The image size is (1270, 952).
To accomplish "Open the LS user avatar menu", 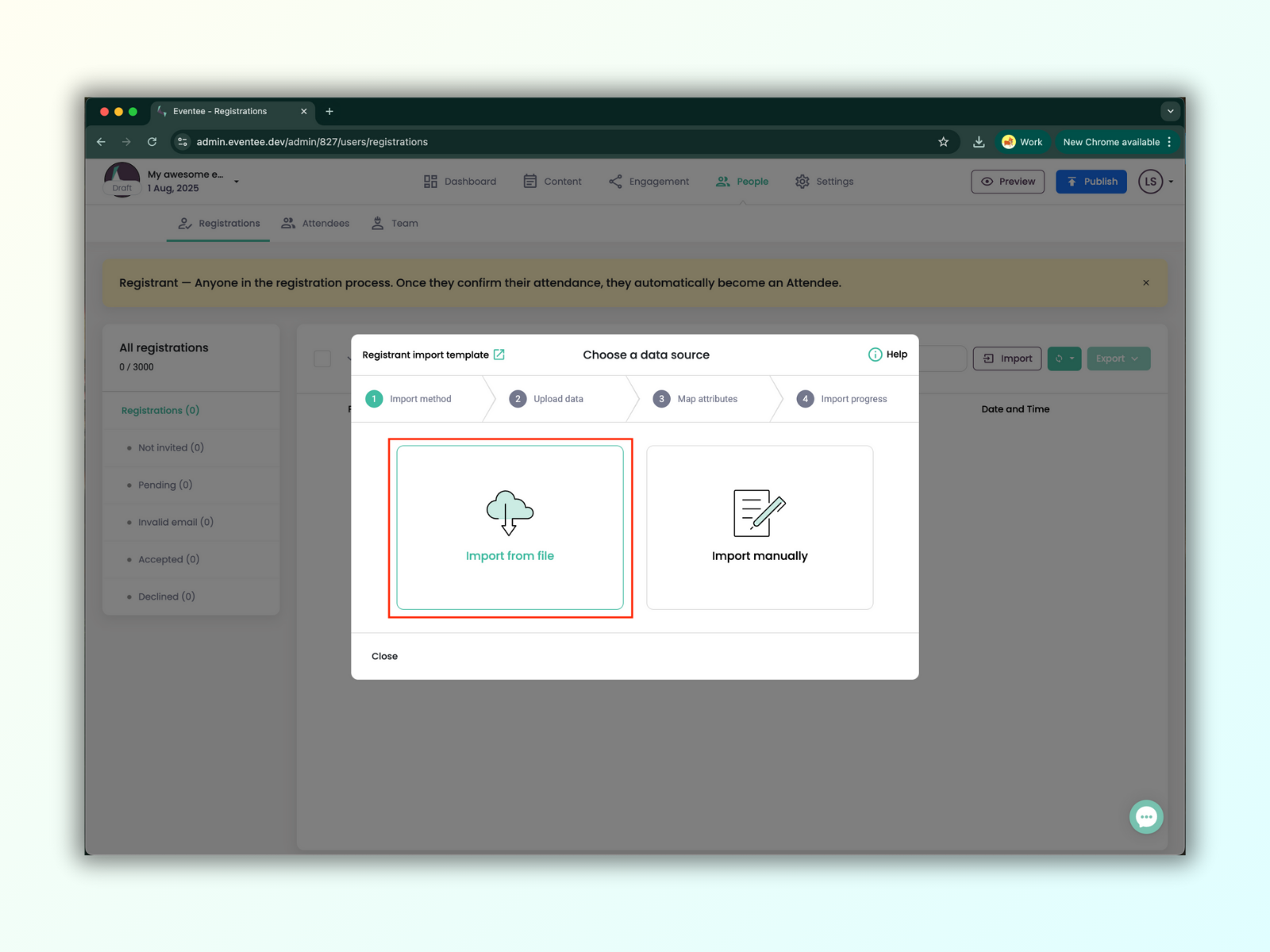I will (x=1150, y=182).
